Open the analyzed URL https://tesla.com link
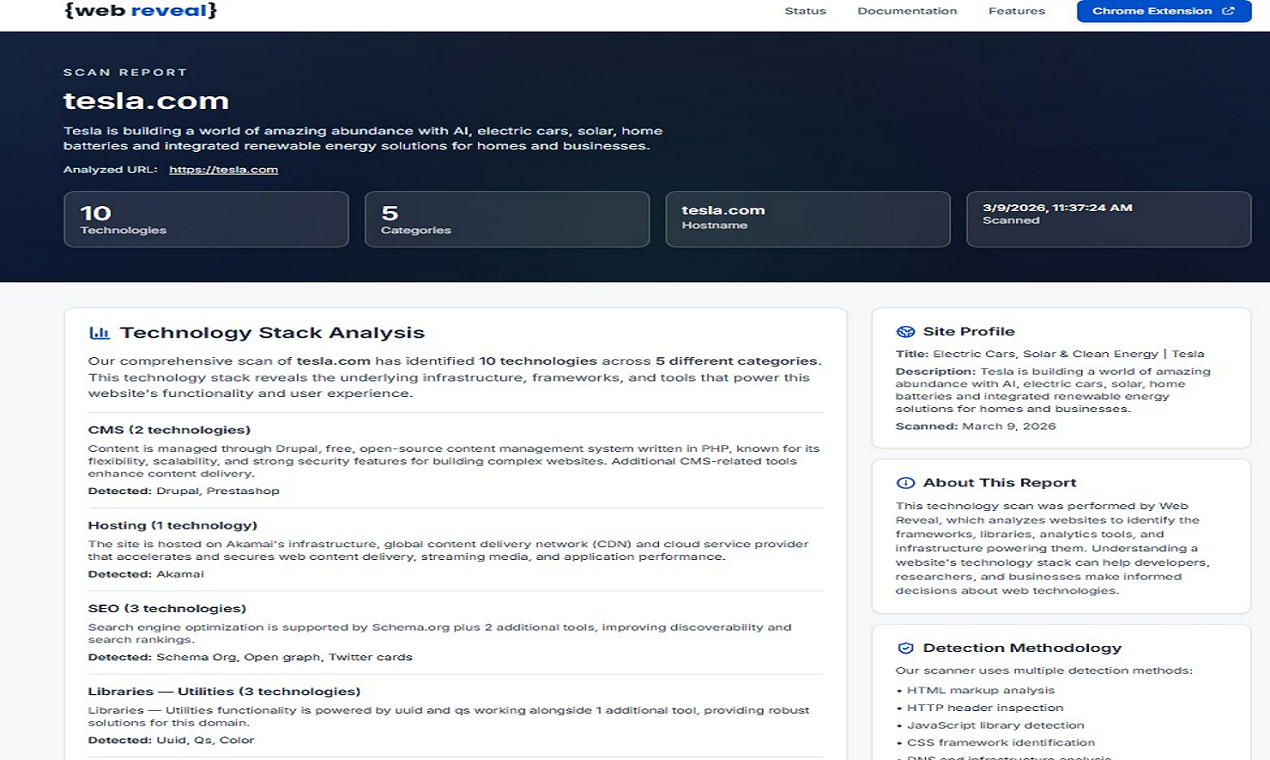The height and width of the screenshot is (760, 1270). coord(223,170)
